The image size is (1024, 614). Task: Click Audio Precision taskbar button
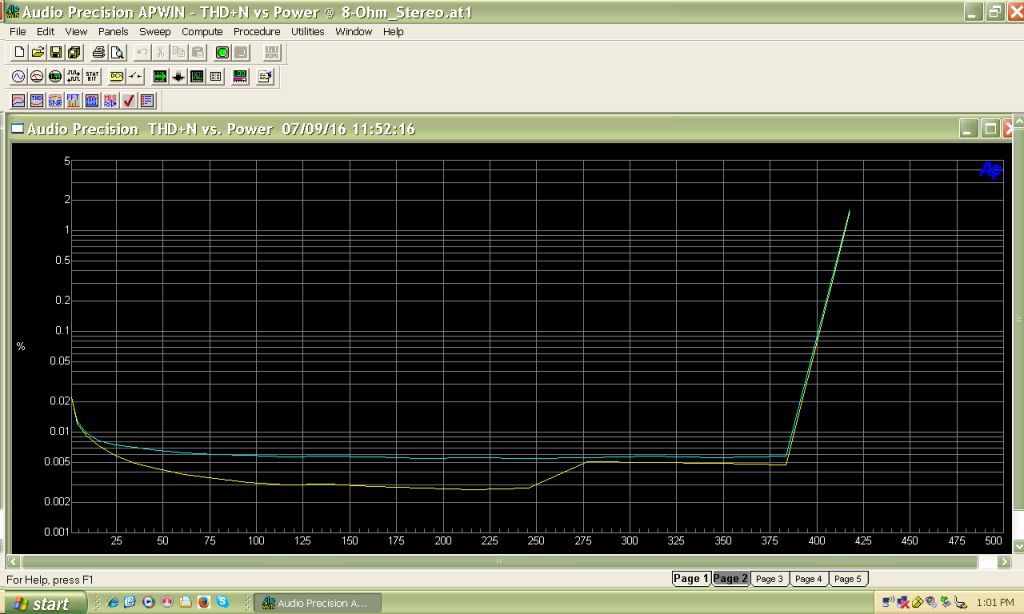317,603
